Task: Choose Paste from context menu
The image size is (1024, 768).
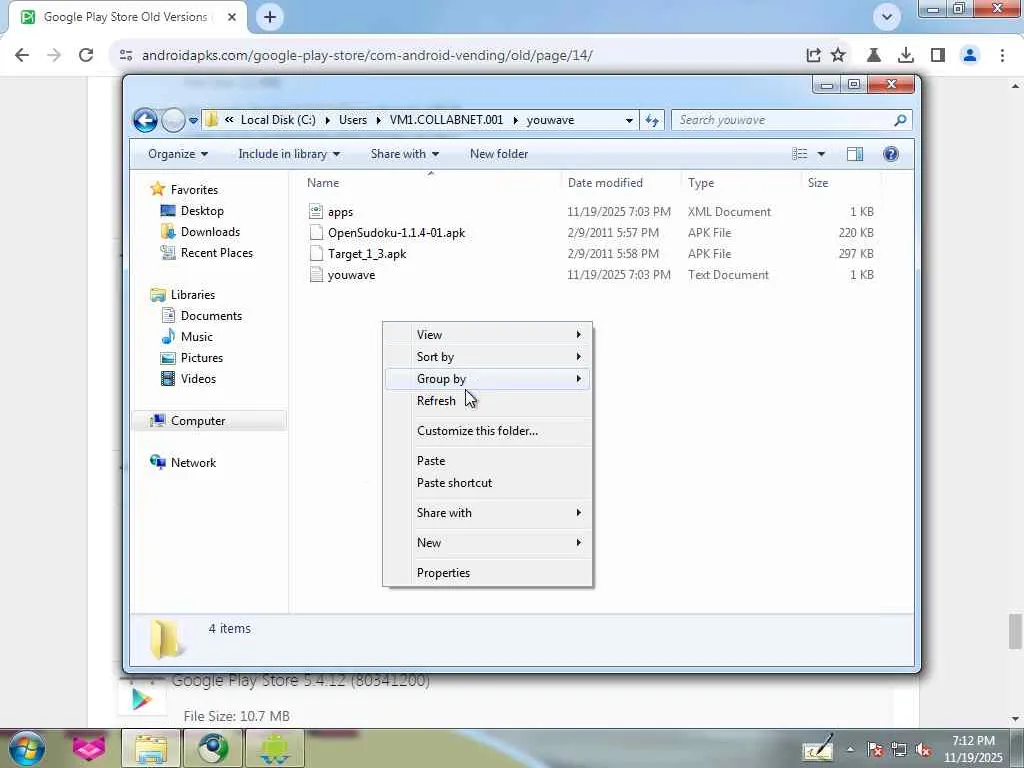Action: [487, 461]
